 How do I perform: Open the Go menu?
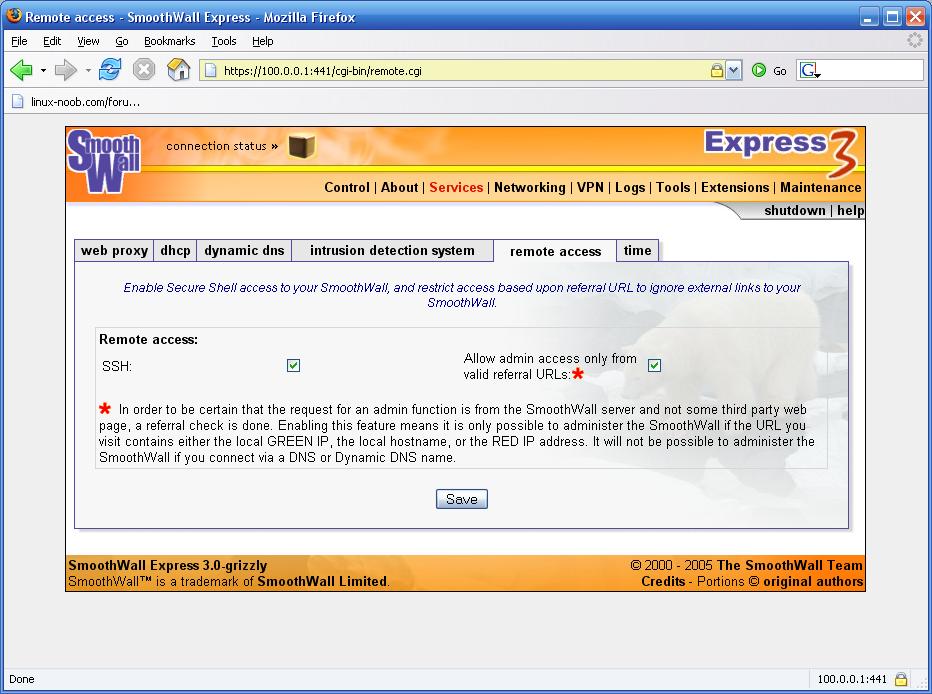click(x=122, y=41)
